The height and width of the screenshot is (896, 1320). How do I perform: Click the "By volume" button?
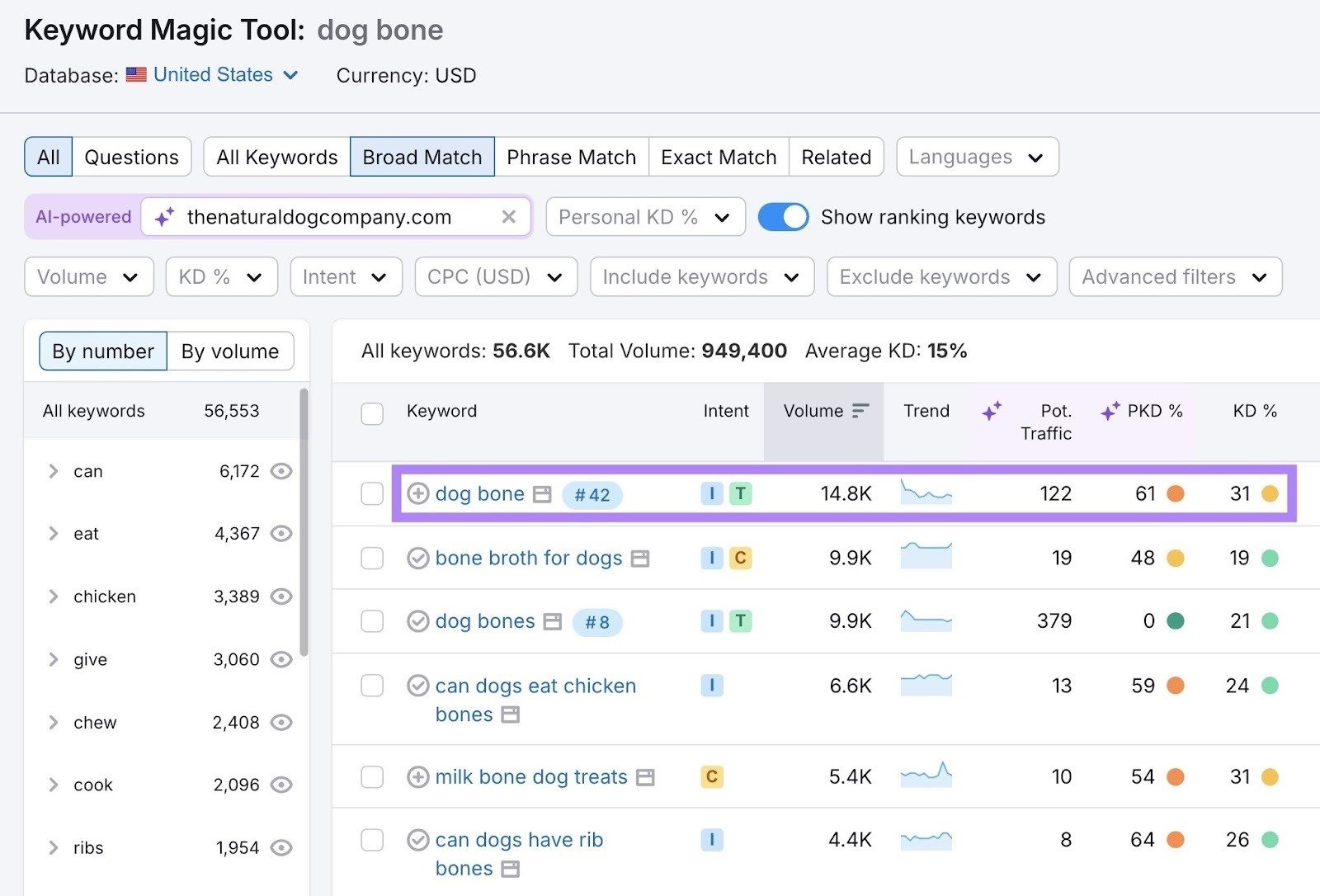tap(230, 351)
